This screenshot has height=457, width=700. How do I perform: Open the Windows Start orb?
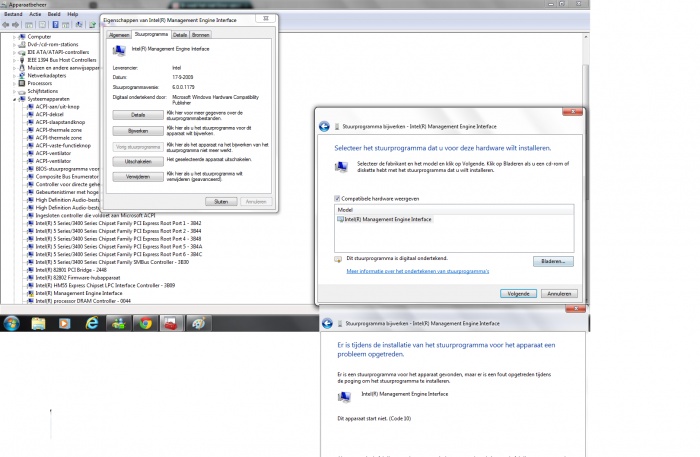12,323
